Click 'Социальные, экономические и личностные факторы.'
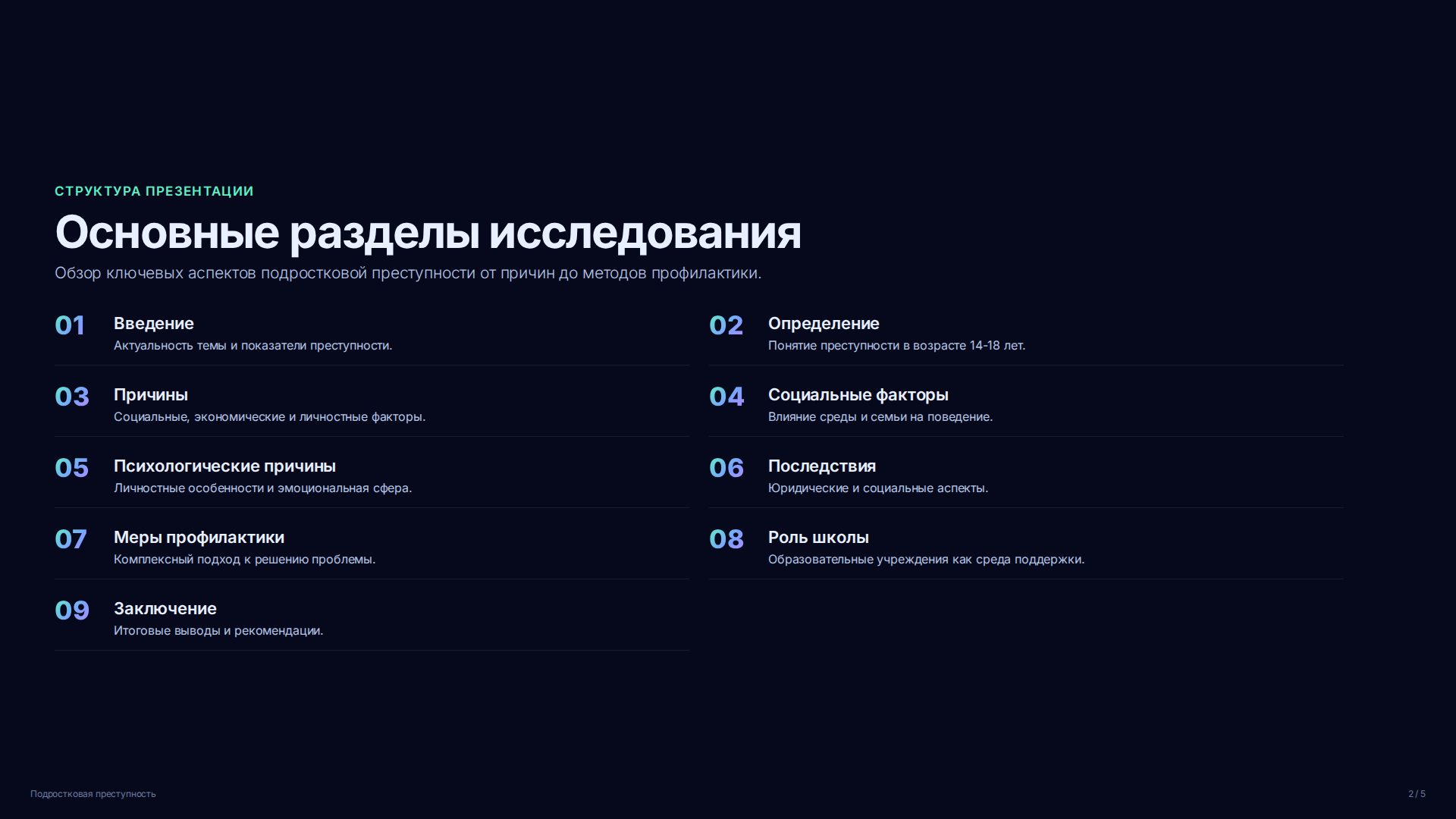 270,417
